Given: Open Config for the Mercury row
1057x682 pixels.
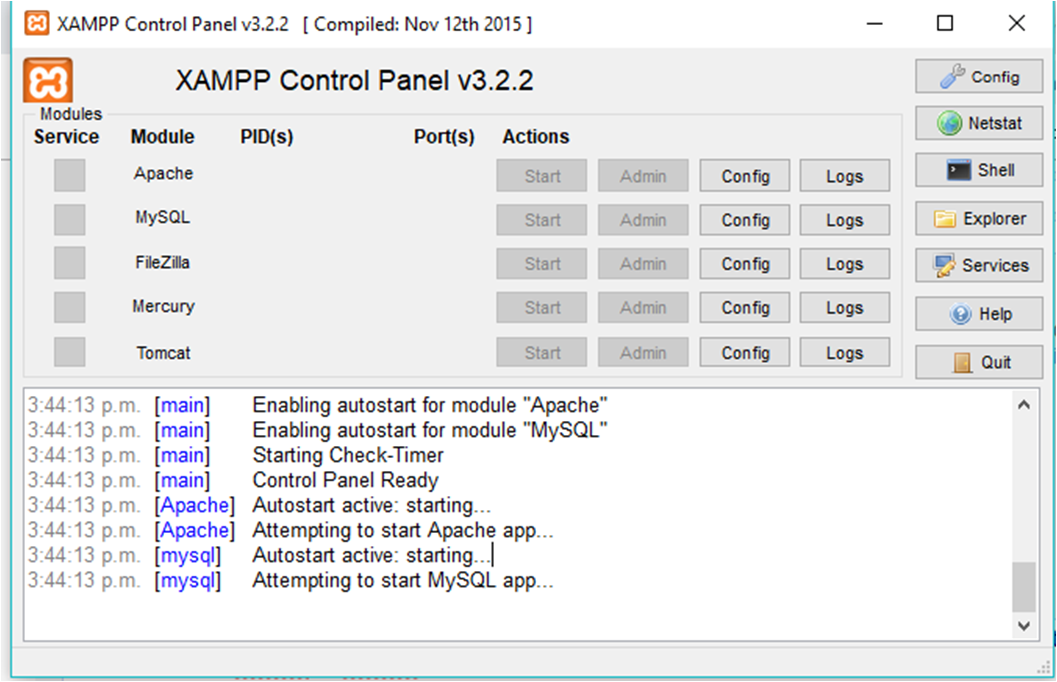Looking at the screenshot, I should [x=745, y=307].
